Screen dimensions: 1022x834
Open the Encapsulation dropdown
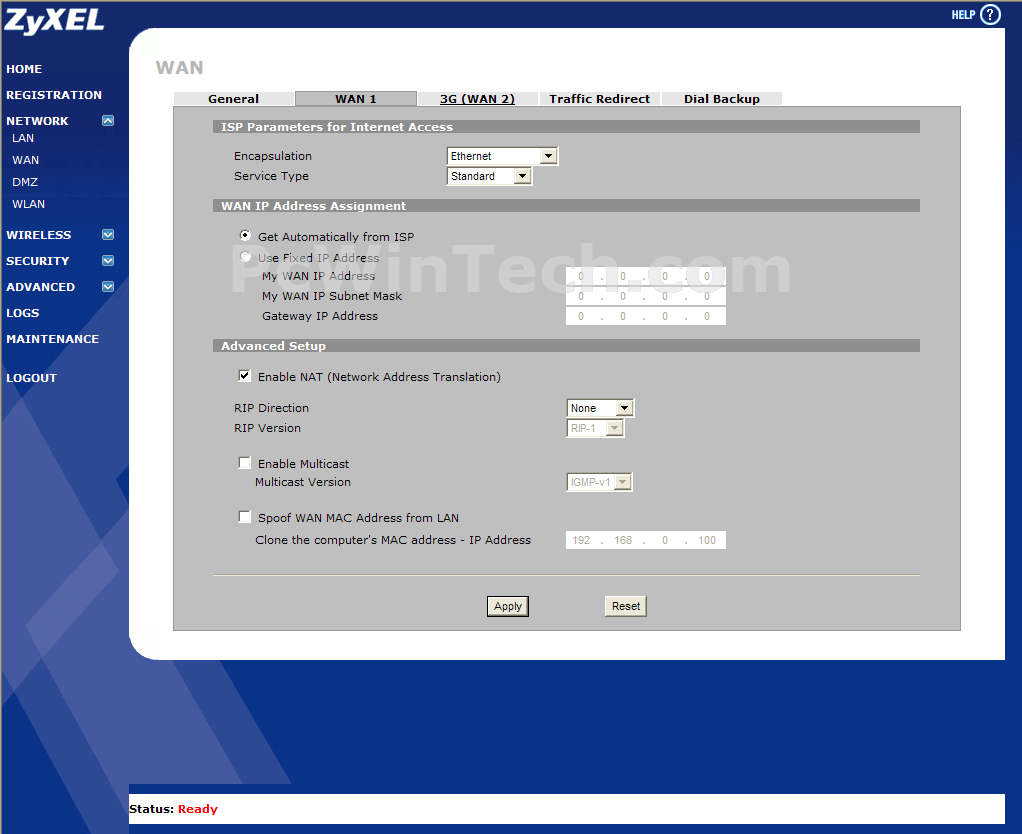click(502, 156)
